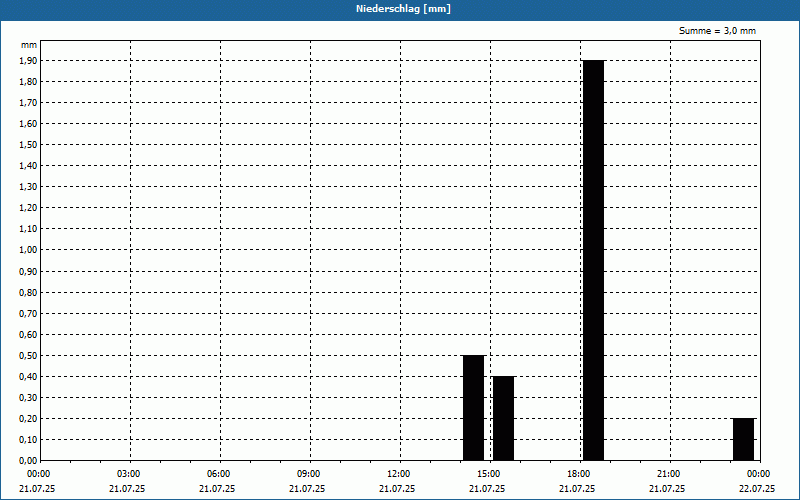Click the 12:00 time axis label
800x500 pixels.
click(x=399, y=474)
